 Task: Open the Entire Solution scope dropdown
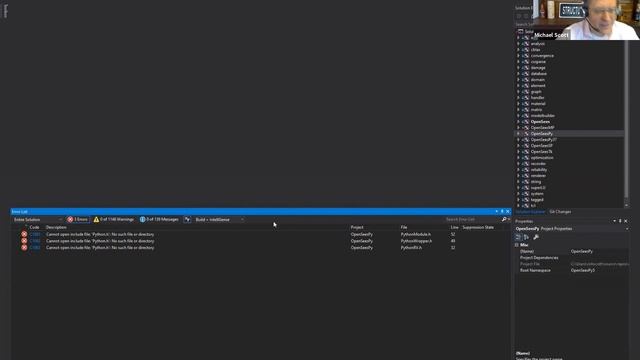point(37,220)
